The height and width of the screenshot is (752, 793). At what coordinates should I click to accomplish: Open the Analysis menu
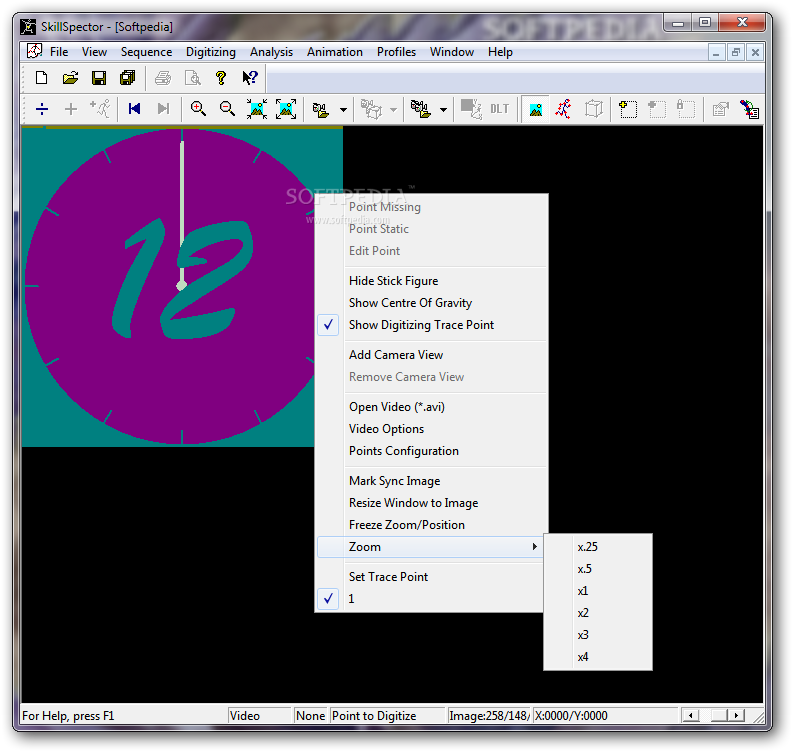[x=271, y=52]
